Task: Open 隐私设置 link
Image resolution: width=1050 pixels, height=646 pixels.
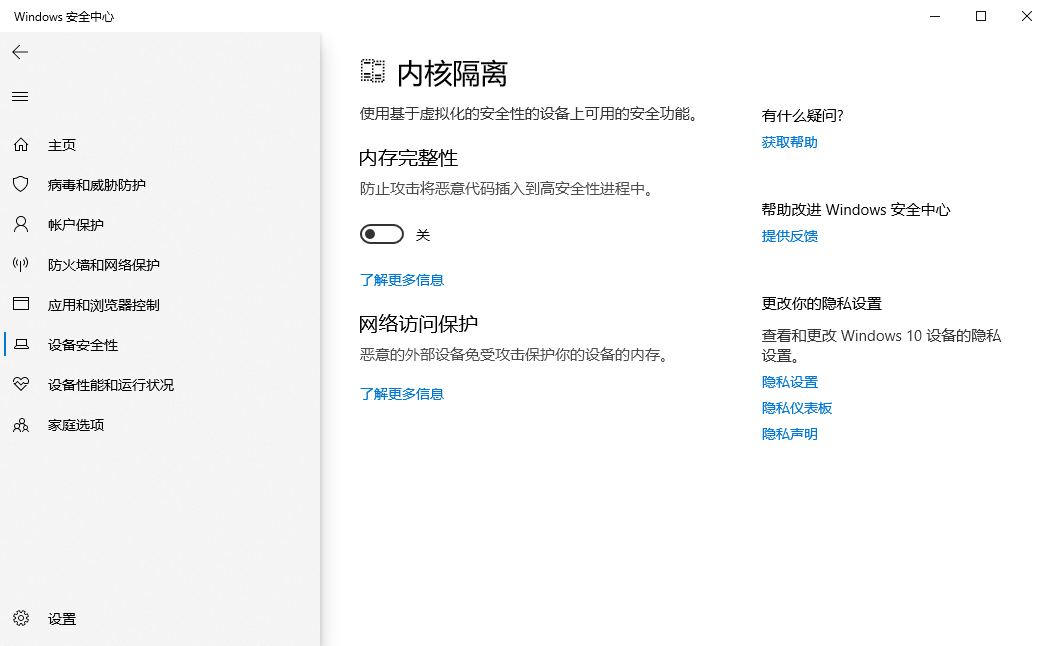Action: tap(790, 381)
